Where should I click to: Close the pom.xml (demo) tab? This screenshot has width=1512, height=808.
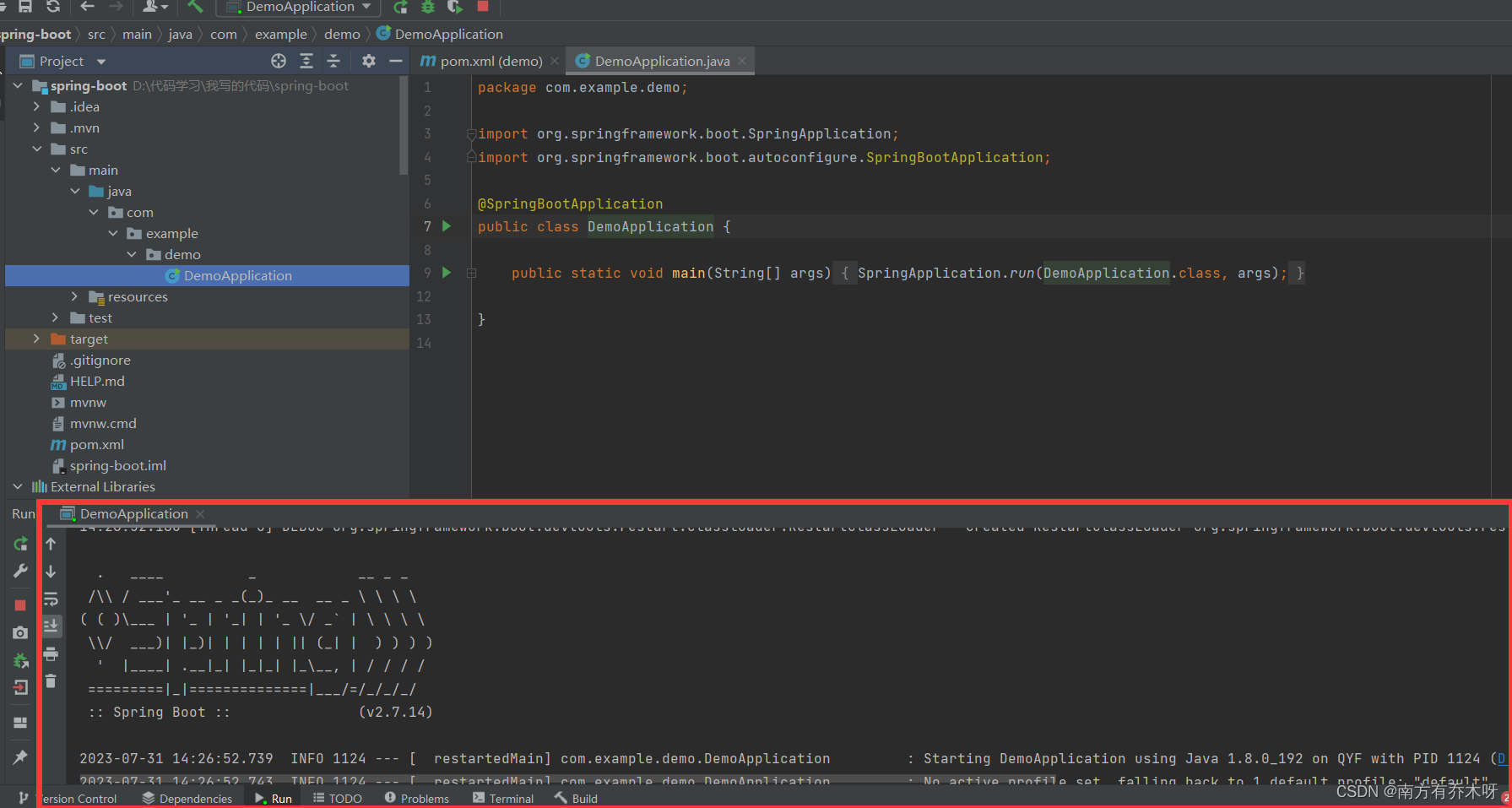coord(555,61)
